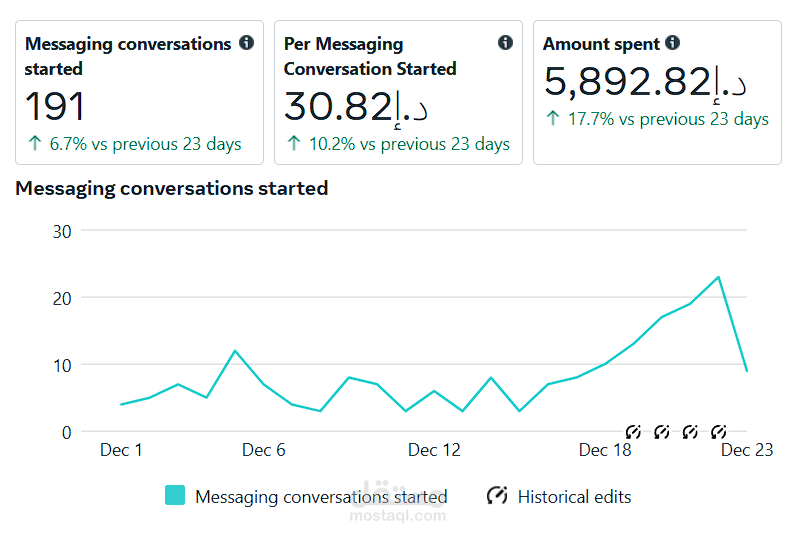Click last historical edit marker near Dec 23

pyautogui.click(x=718, y=432)
